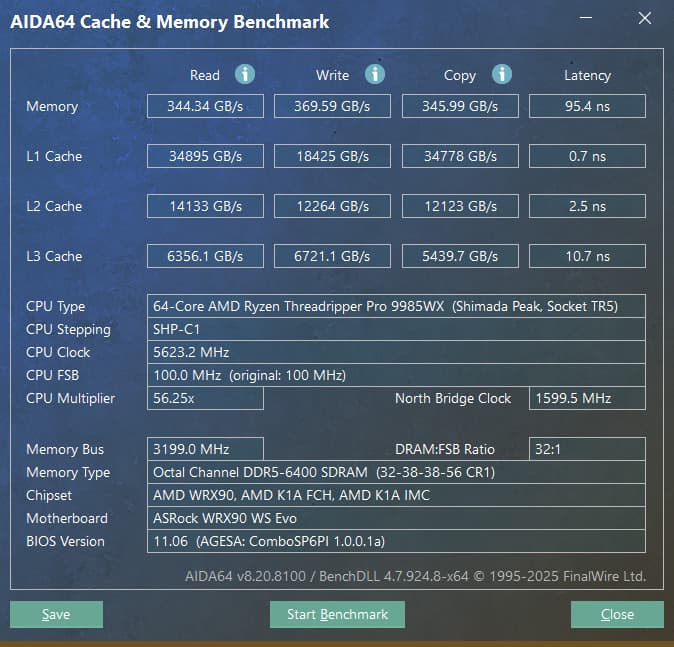The height and width of the screenshot is (647, 674).
Task: Click the info icon beside Write
Action: point(375,75)
